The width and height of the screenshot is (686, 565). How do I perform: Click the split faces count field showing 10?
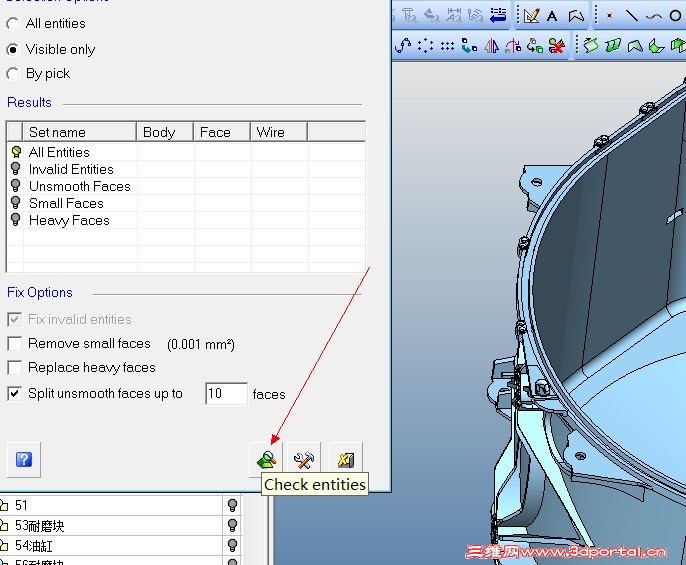pyautogui.click(x=226, y=393)
